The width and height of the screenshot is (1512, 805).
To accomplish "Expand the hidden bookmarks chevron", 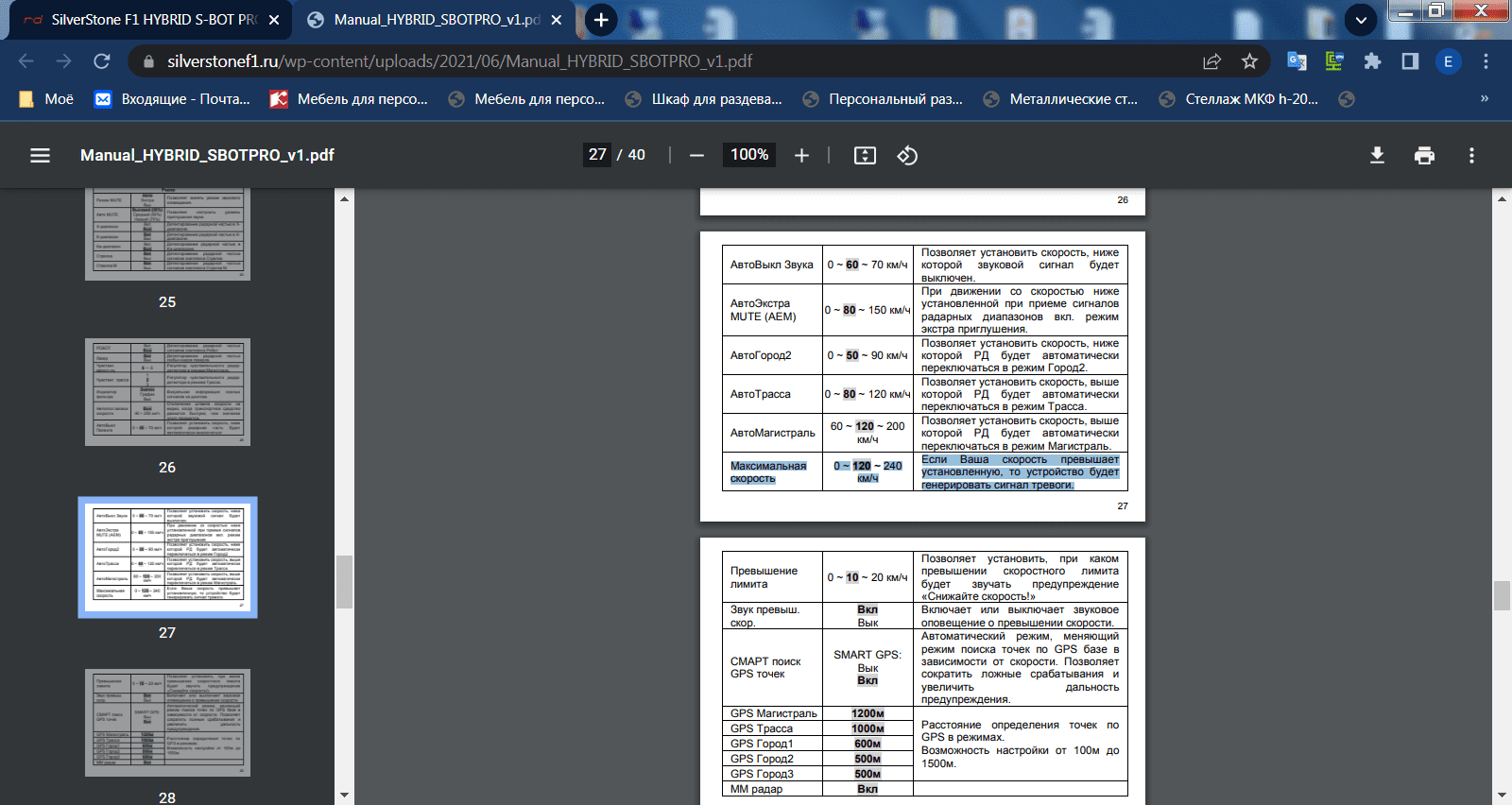I will (x=1484, y=98).
